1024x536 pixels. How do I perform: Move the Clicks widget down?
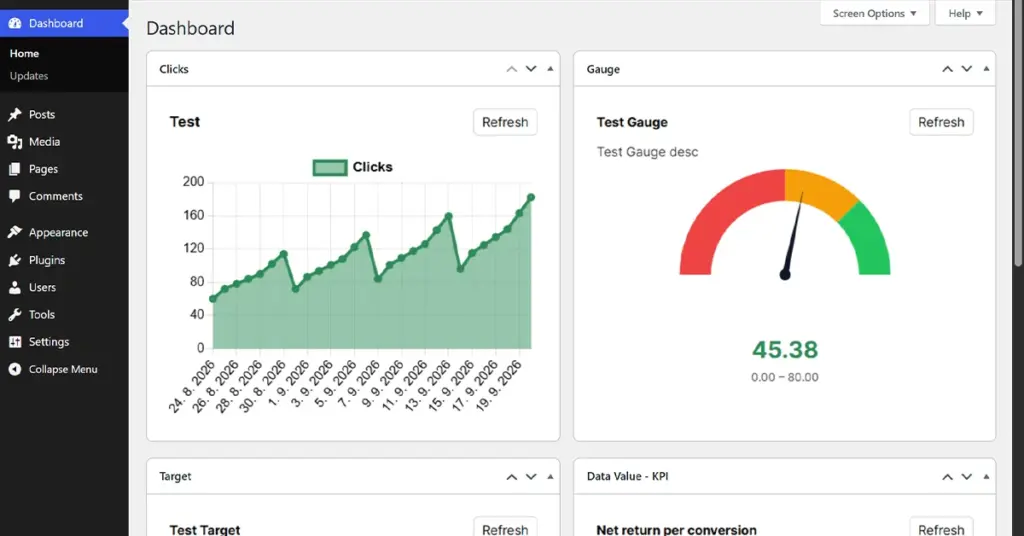pyautogui.click(x=531, y=69)
